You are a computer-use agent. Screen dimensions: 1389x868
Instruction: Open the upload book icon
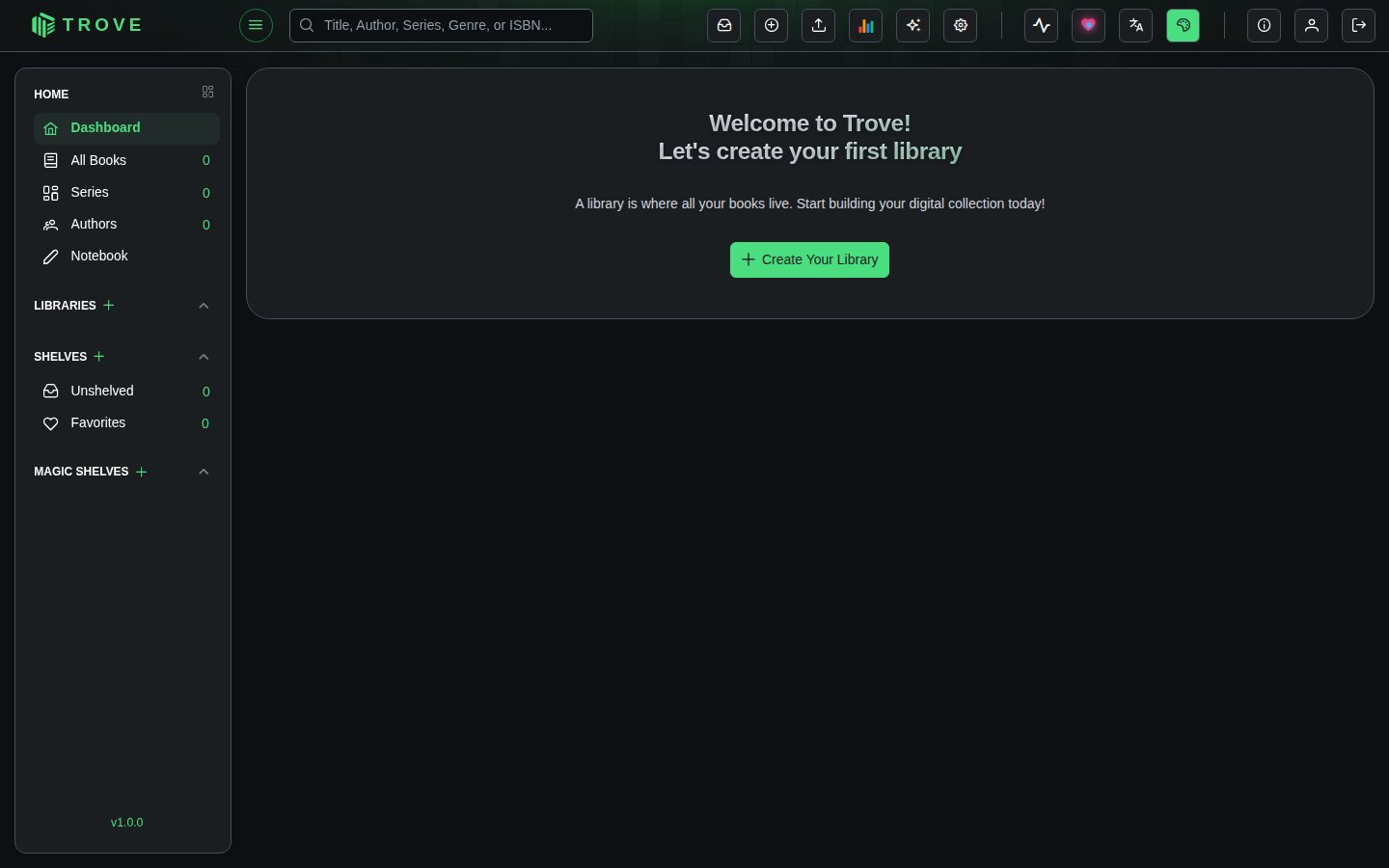click(x=818, y=25)
